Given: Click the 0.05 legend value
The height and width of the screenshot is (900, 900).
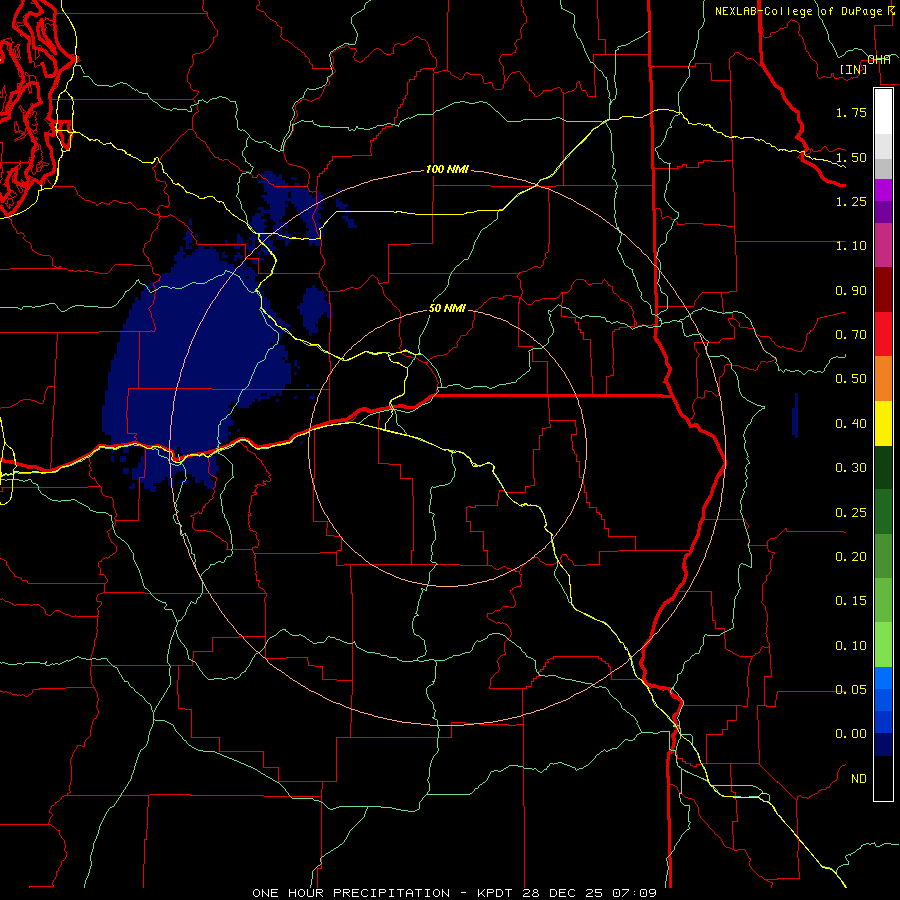Looking at the screenshot, I should coord(851,690).
